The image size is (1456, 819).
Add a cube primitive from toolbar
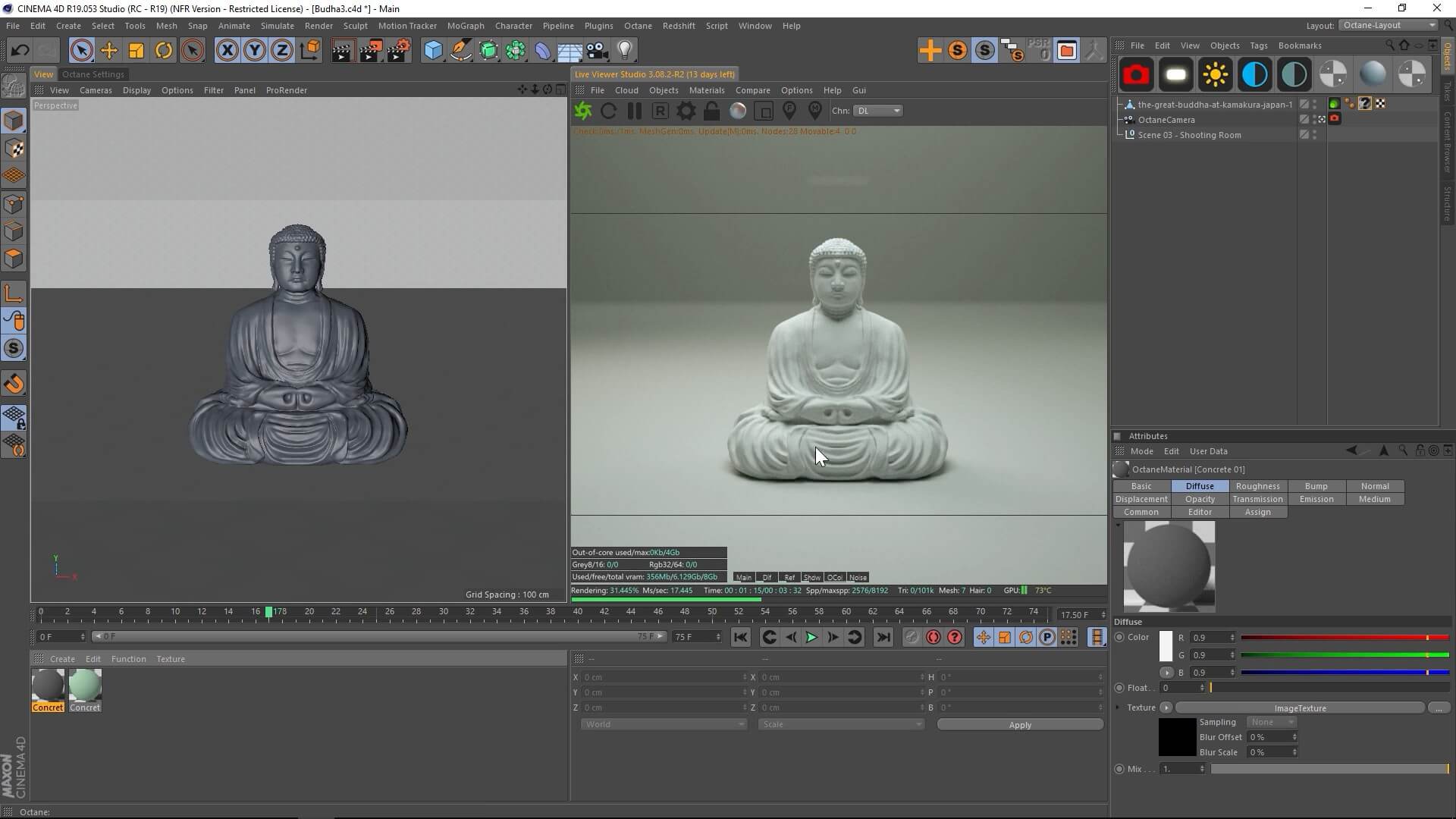click(433, 50)
